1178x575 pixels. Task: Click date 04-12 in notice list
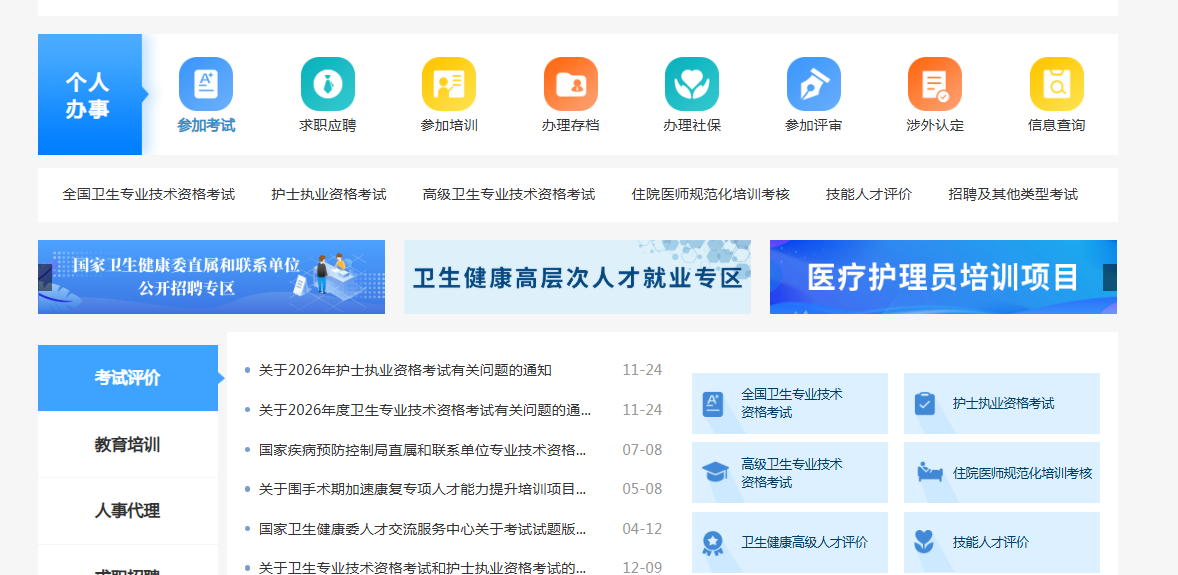(x=642, y=529)
